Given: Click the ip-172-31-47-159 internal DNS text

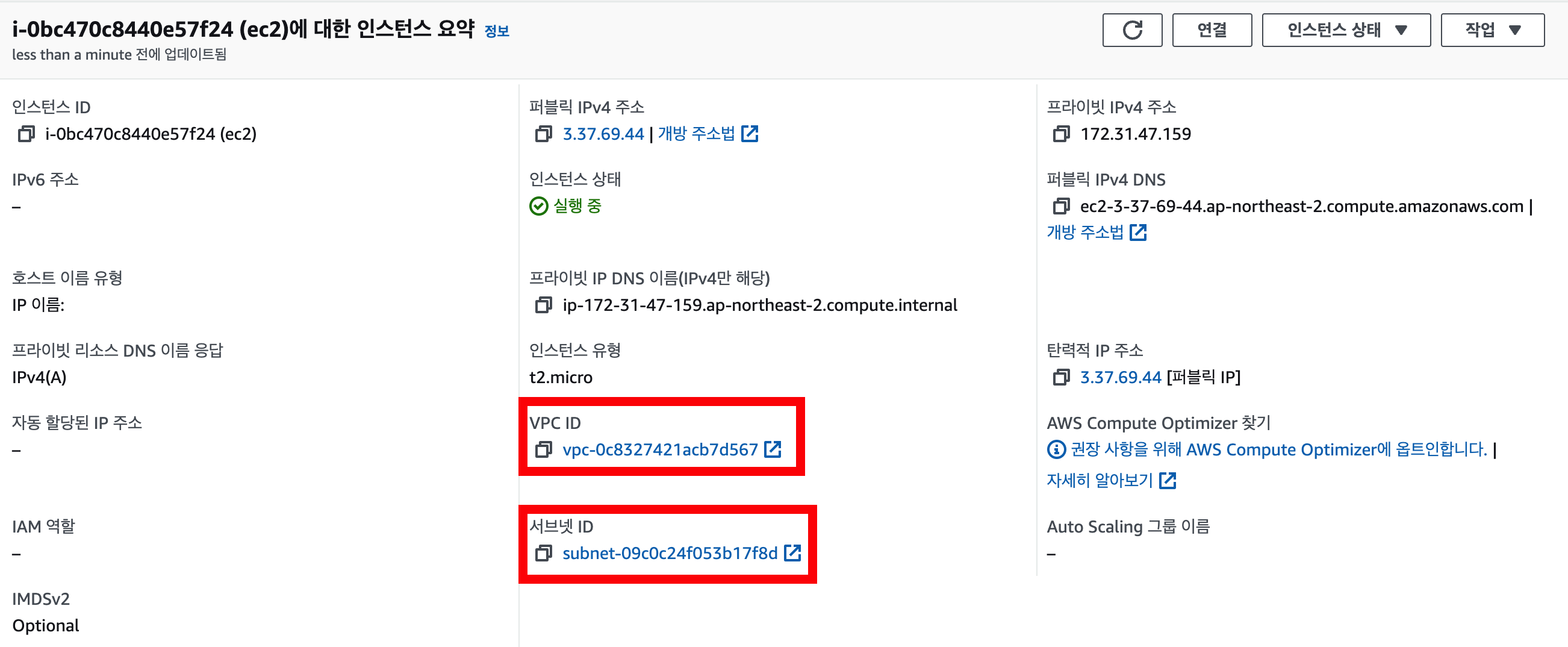Looking at the screenshot, I should pos(760,305).
